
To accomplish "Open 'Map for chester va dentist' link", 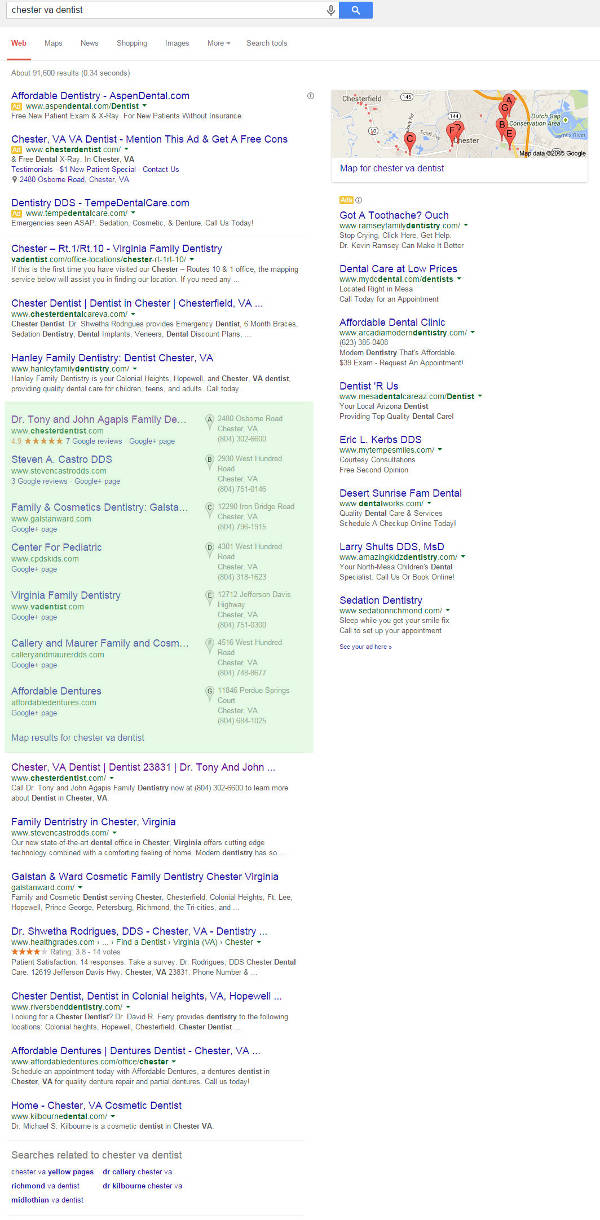I will point(392,169).
